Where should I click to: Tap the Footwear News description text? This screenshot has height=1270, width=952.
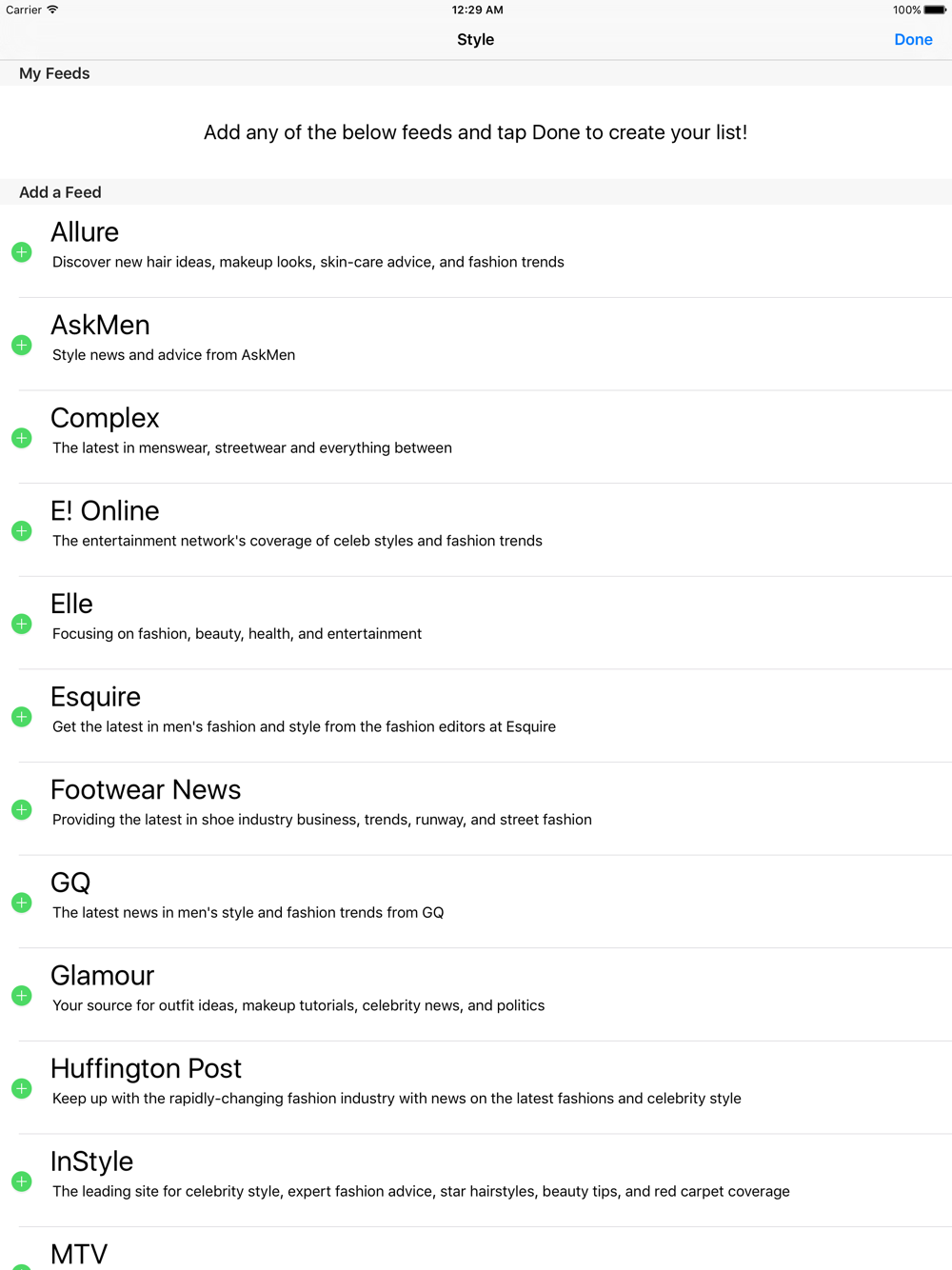(x=322, y=820)
